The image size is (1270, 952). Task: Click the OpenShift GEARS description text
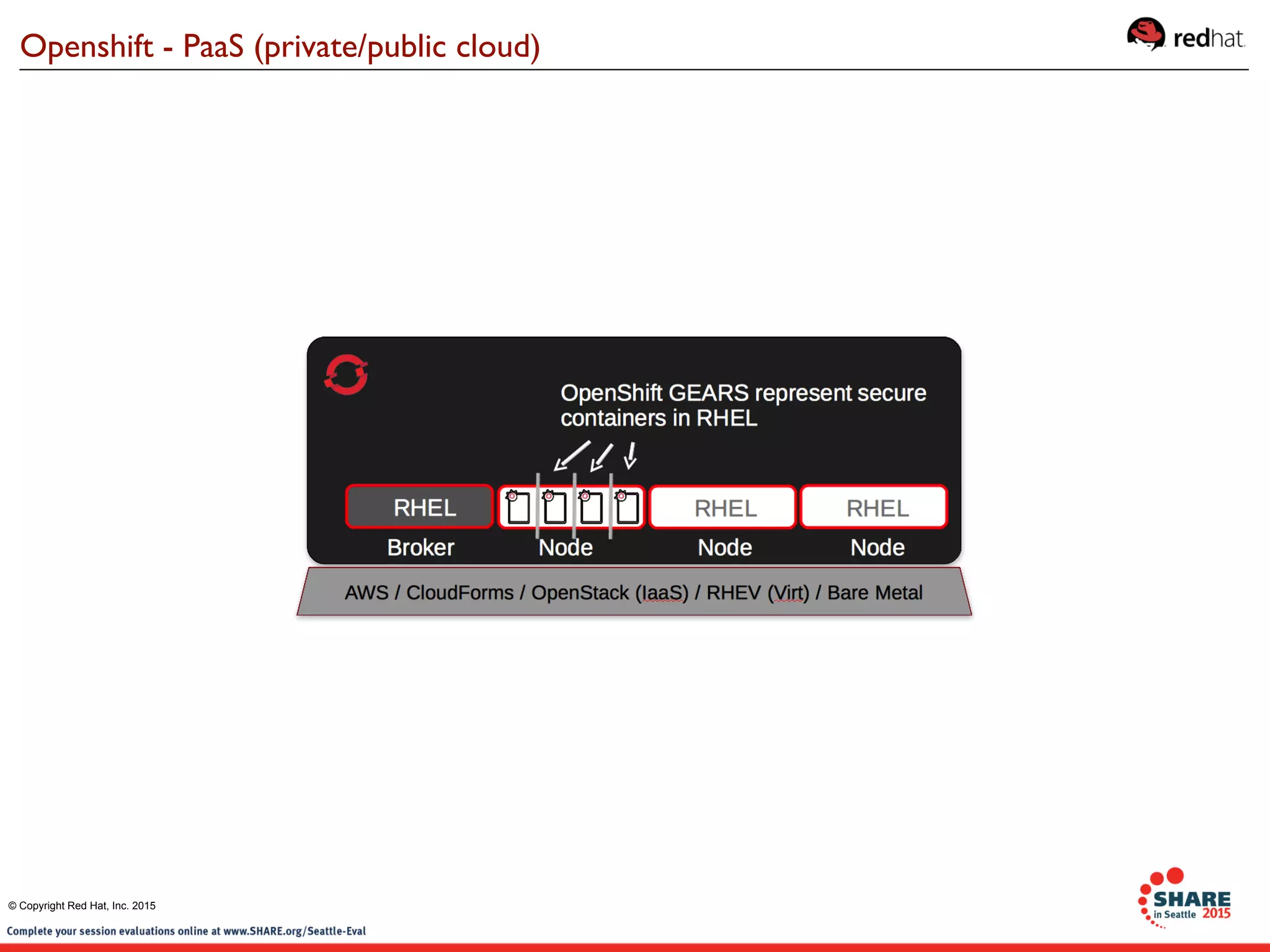[x=743, y=405]
